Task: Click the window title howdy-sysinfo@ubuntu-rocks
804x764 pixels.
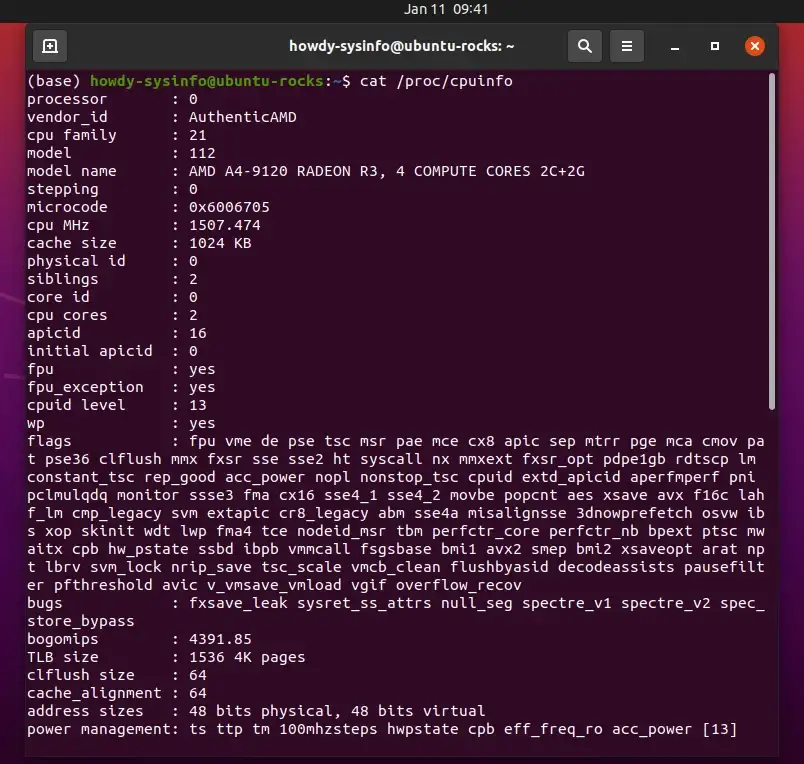Action: tap(401, 46)
